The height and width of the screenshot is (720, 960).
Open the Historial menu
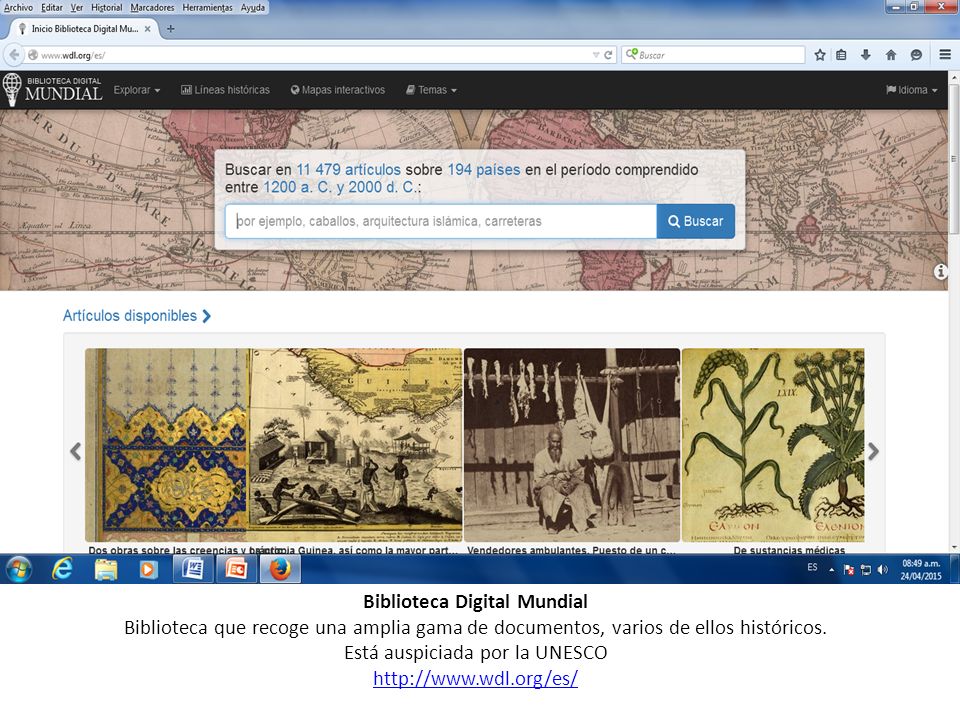[107, 7]
